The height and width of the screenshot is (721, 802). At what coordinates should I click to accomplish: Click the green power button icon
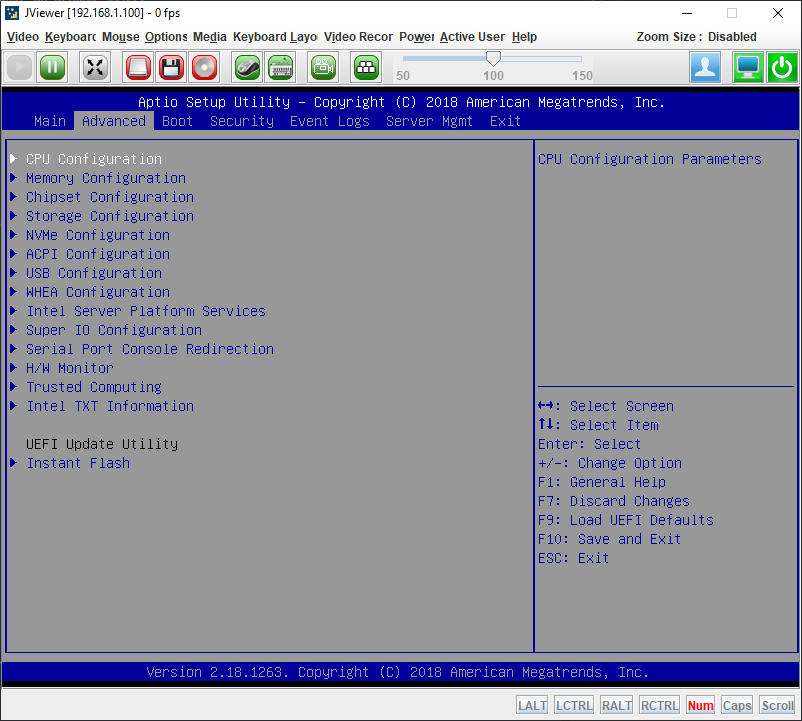coord(782,67)
